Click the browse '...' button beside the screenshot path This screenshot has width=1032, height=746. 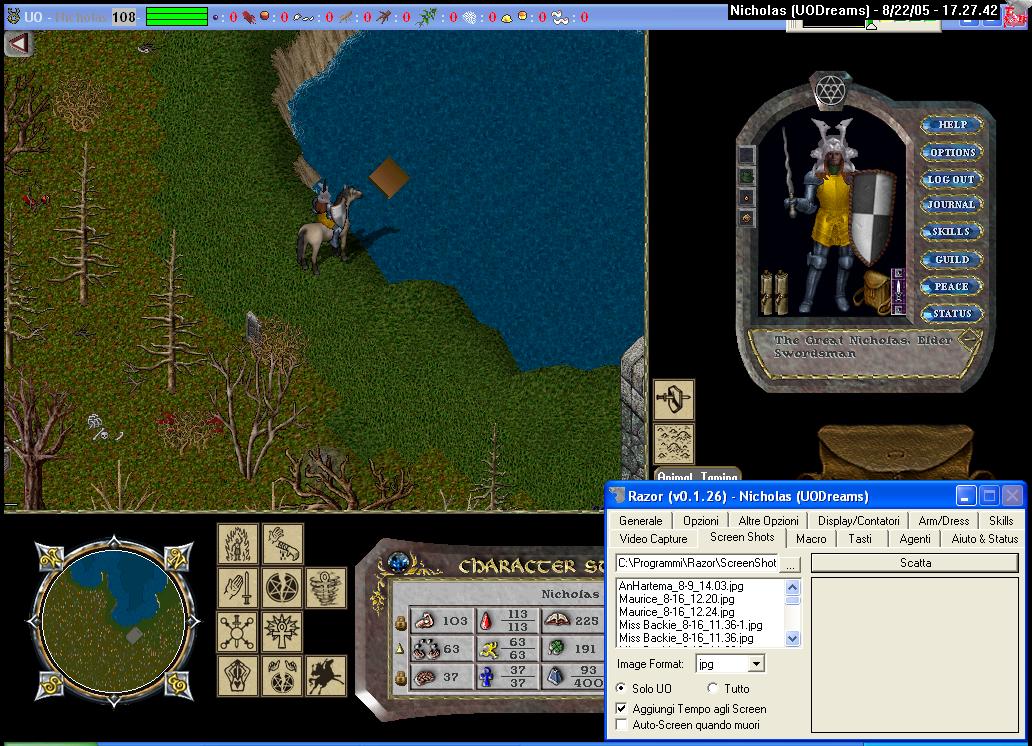(790, 564)
